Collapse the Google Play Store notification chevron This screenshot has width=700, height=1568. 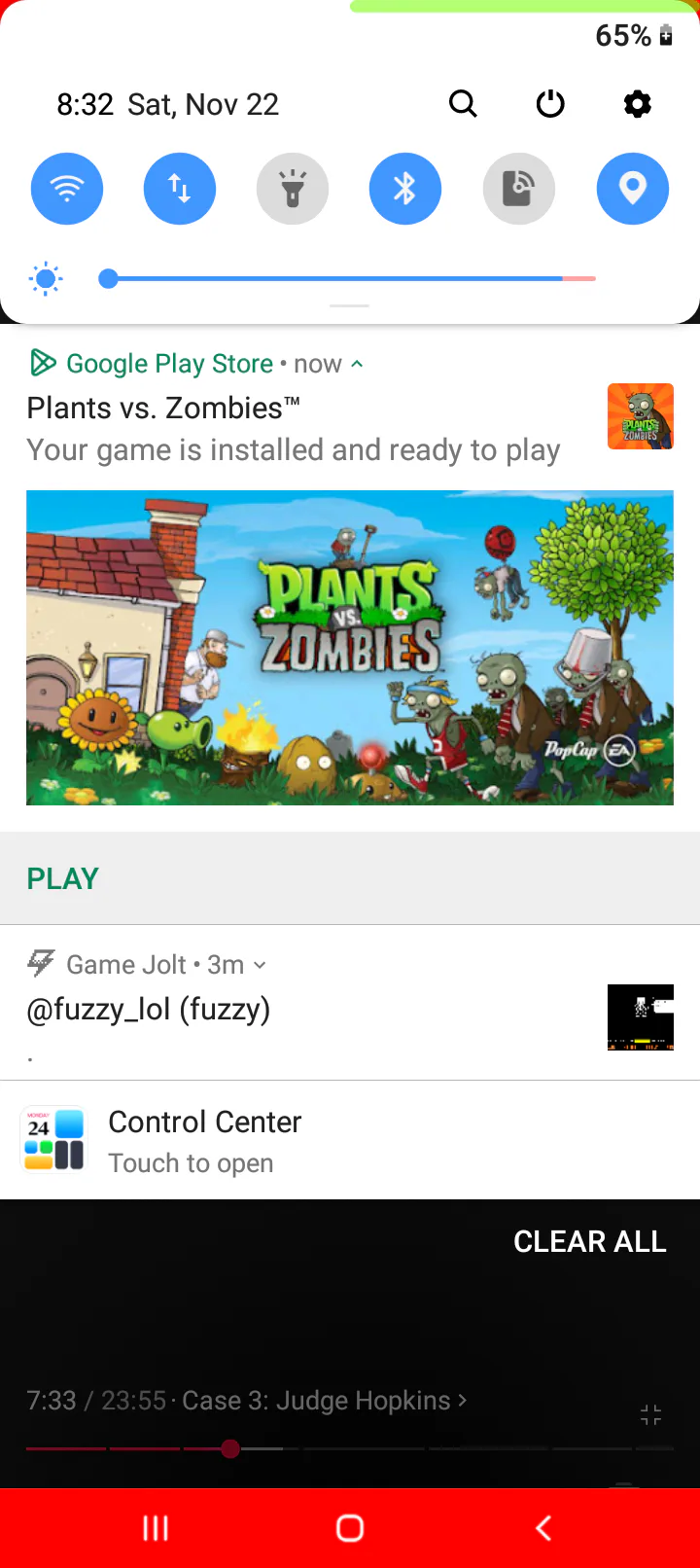[x=357, y=364]
